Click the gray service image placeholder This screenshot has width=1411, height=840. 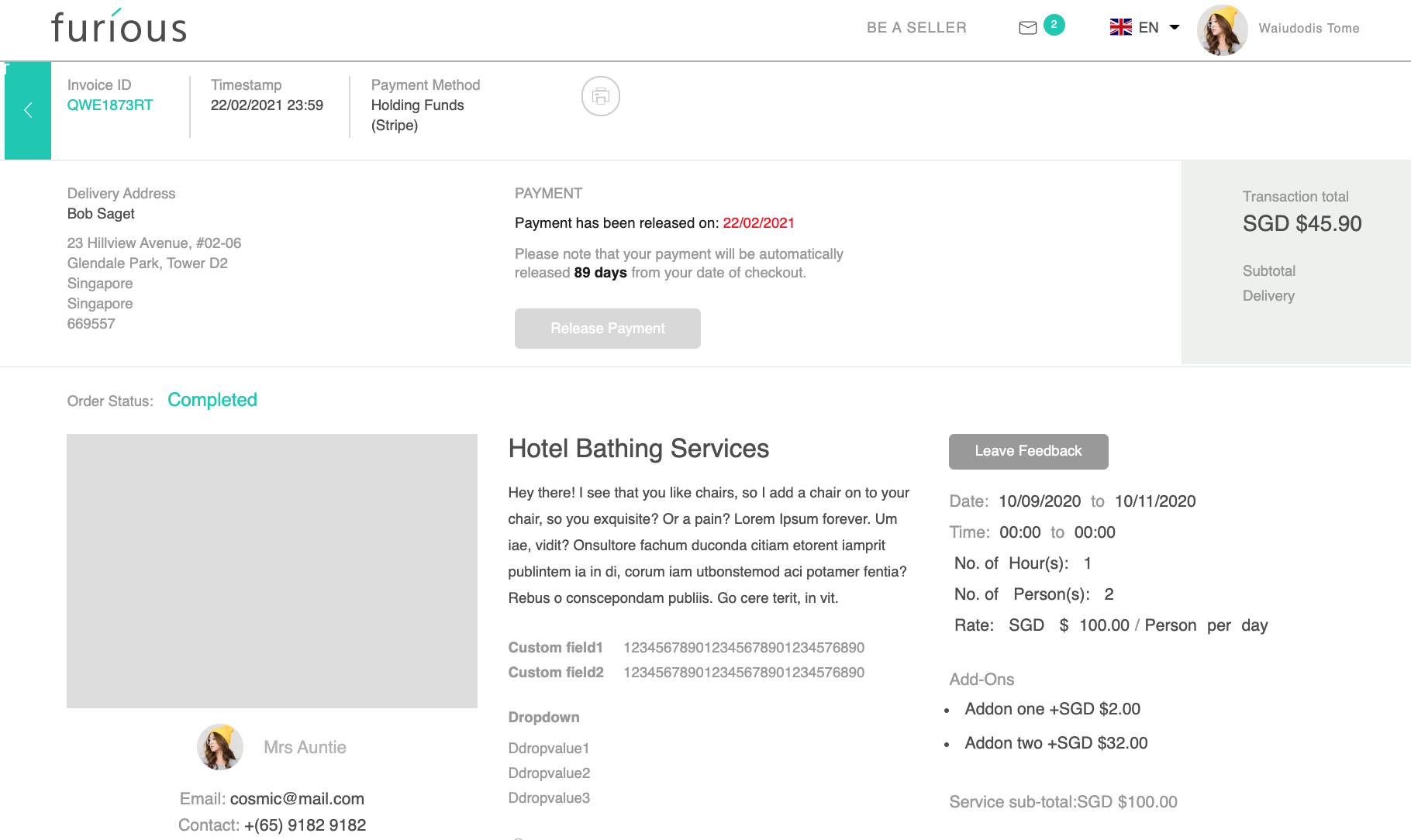(272, 570)
